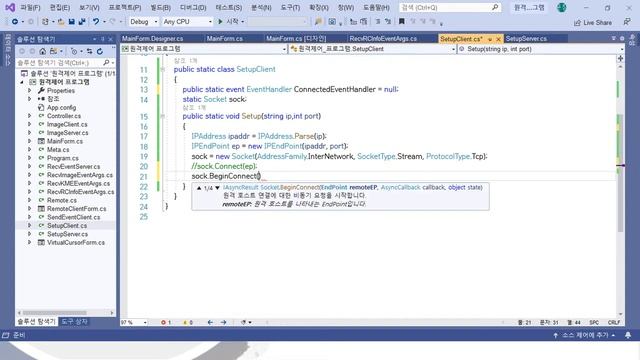Image resolution: width=640 pixels, height=360 pixels.
Task: Select ImageClient.cs in Solution Explorer
Action: click(x=67, y=124)
